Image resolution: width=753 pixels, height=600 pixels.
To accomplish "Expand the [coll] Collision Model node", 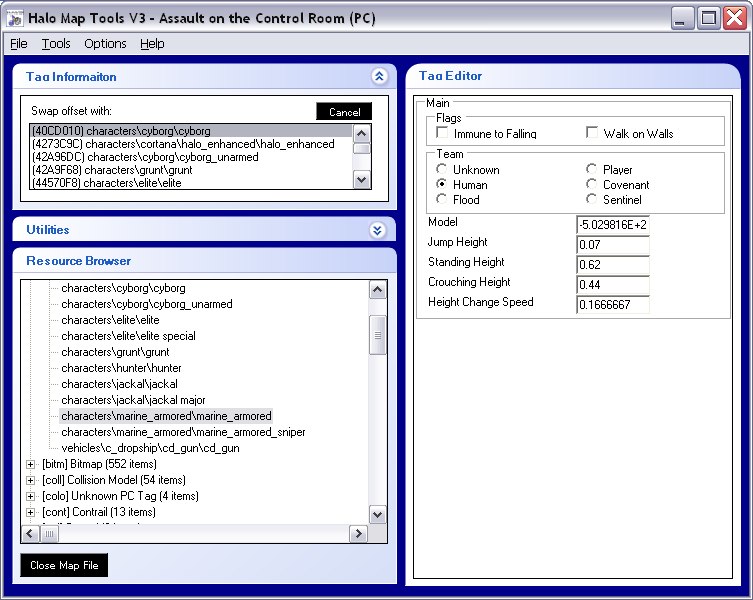I will click(30, 480).
